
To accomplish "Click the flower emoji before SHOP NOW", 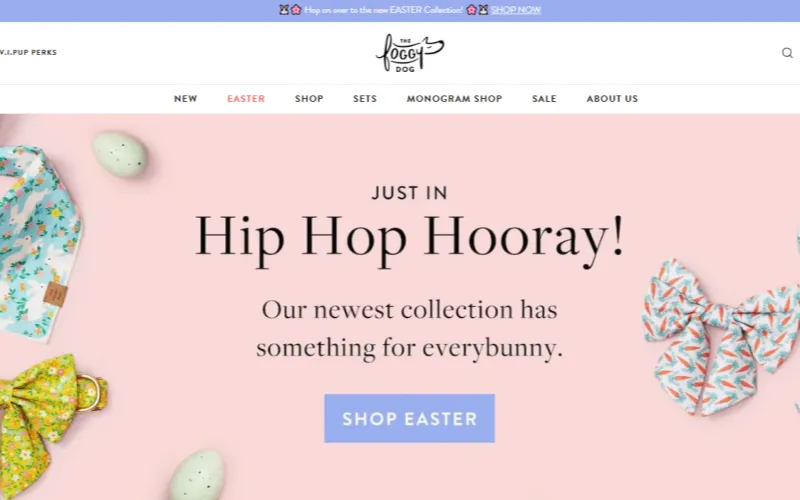I will coord(471,10).
